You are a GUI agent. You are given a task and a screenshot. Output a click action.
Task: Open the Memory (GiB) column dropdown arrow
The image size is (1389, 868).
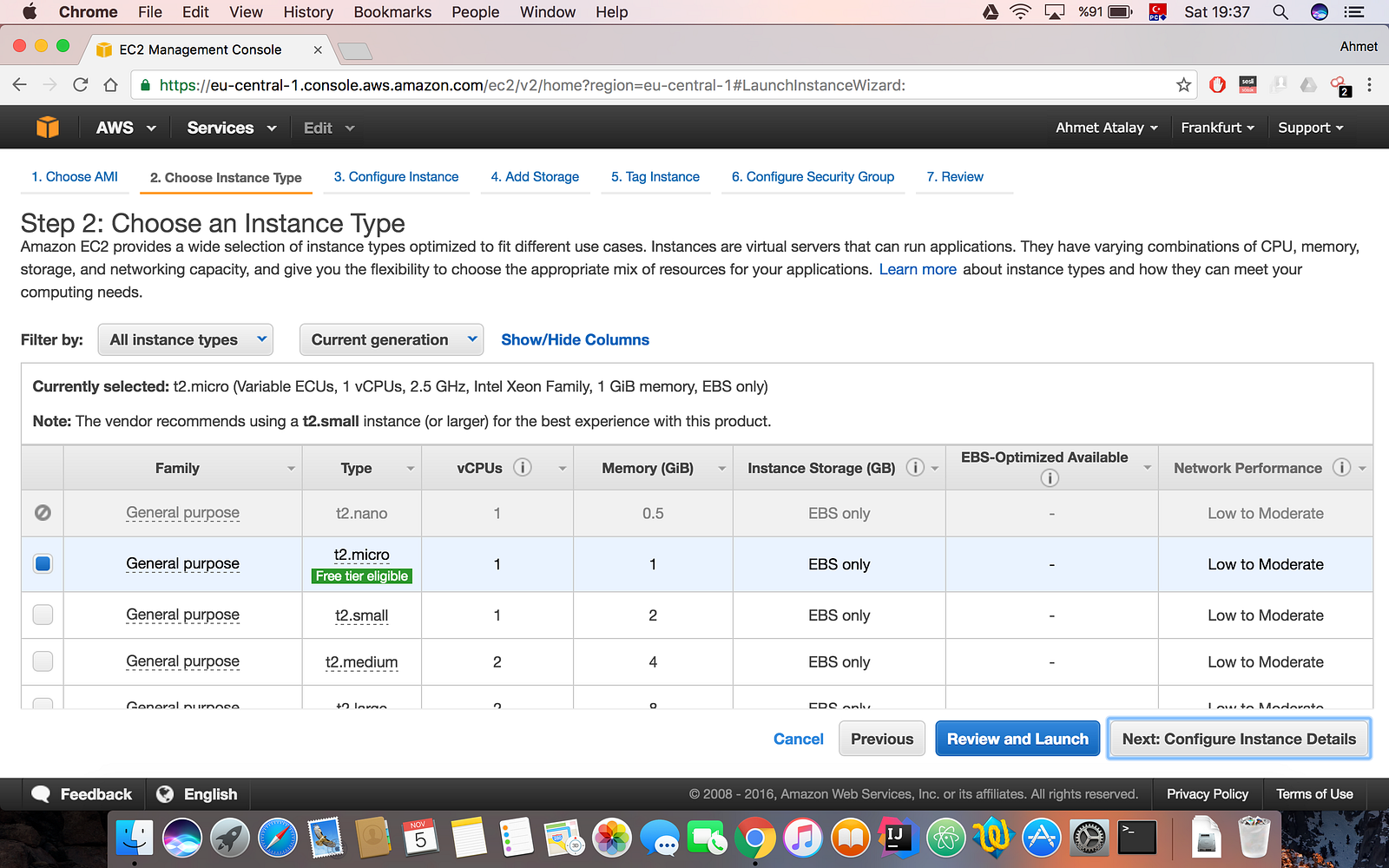click(721, 469)
